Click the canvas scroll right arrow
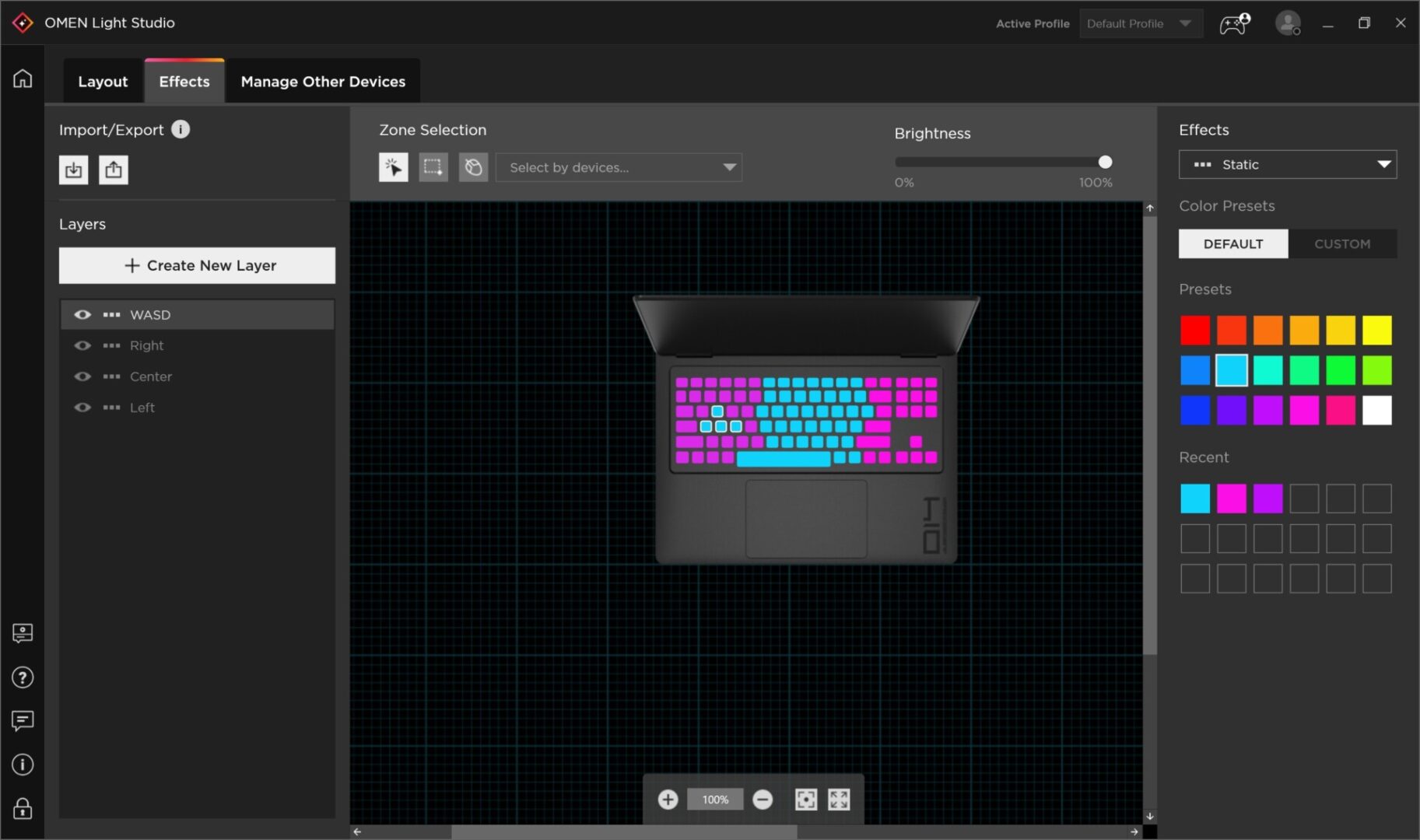Screen dimensions: 1420x840 (x=1134, y=831)
